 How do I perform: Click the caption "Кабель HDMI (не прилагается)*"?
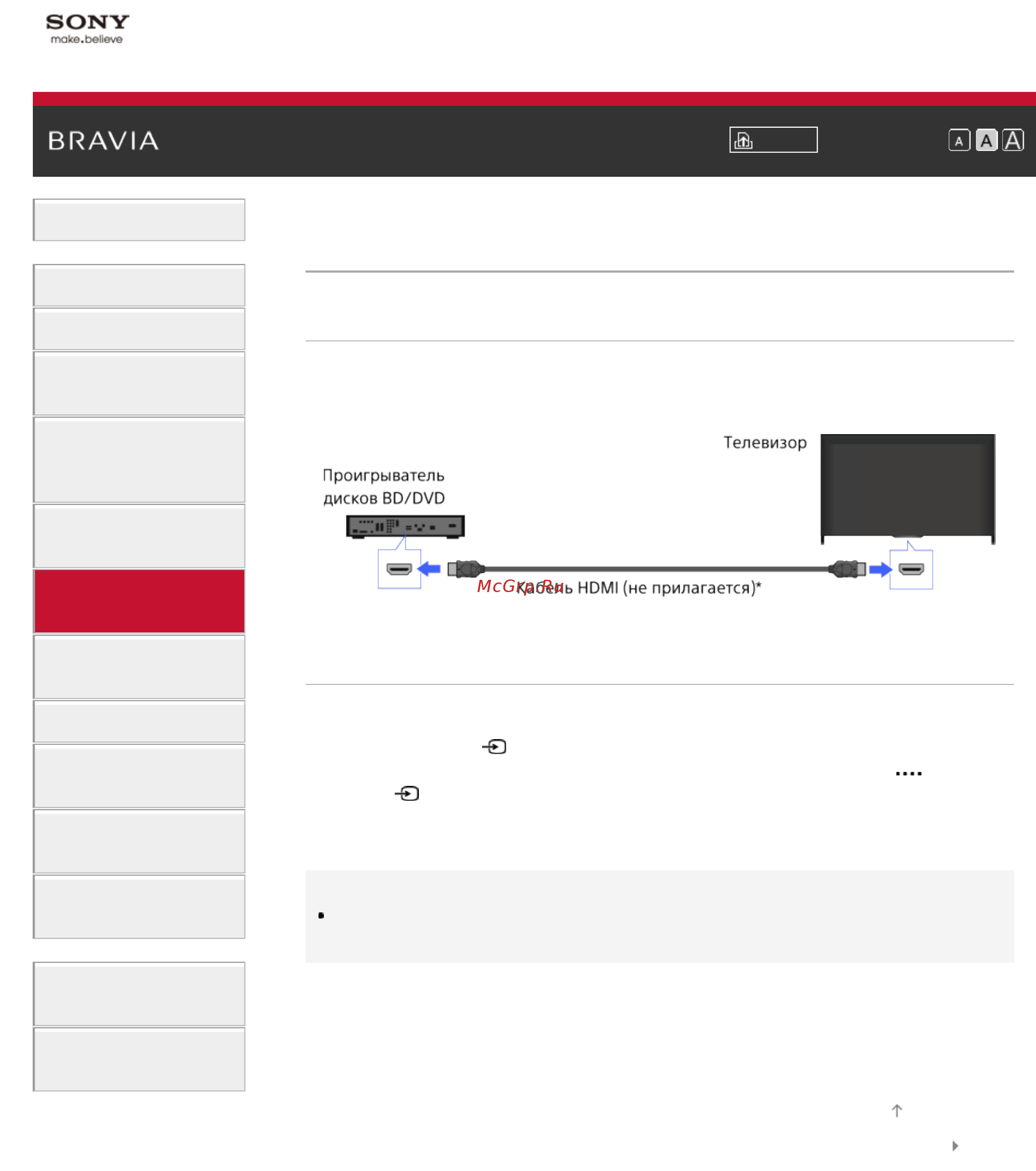coord(639,588)
